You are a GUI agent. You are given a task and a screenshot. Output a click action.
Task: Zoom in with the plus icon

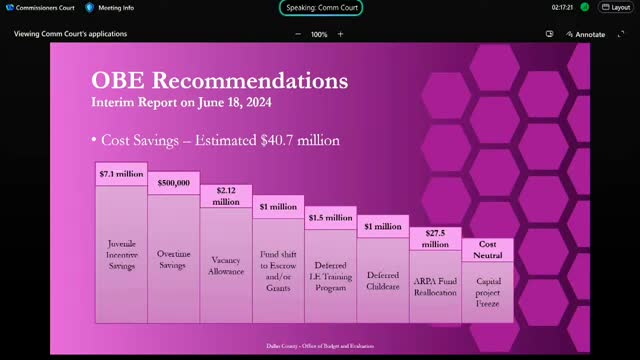pos(340,34)
